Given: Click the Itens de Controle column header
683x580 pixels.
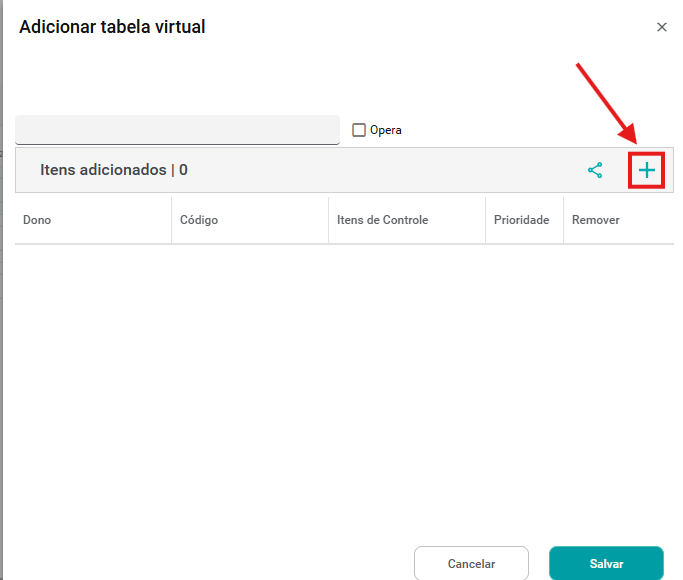Looking at the screenshot, I should [x=382, y=220].
